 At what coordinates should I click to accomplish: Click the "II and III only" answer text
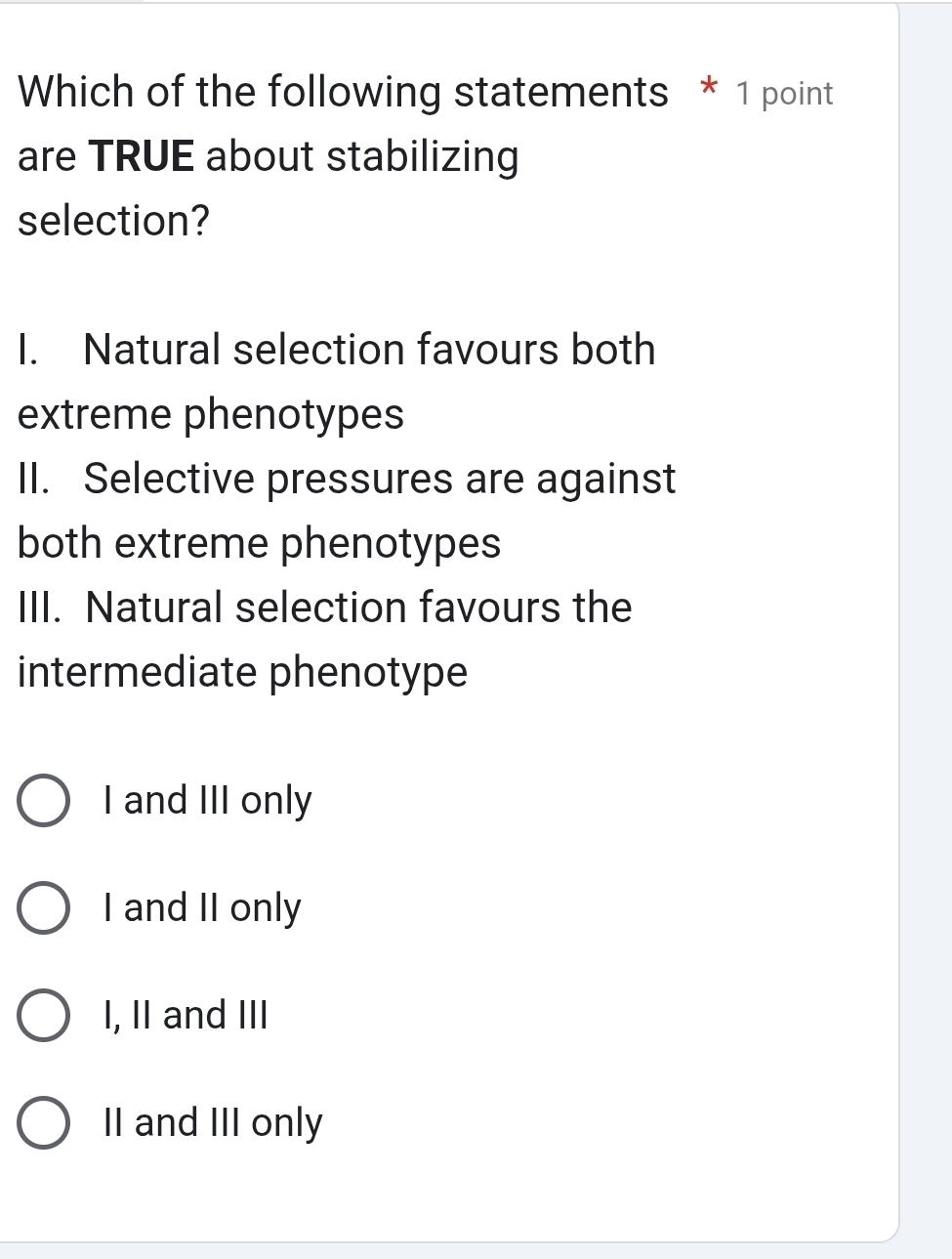[x=212, y=1122]
